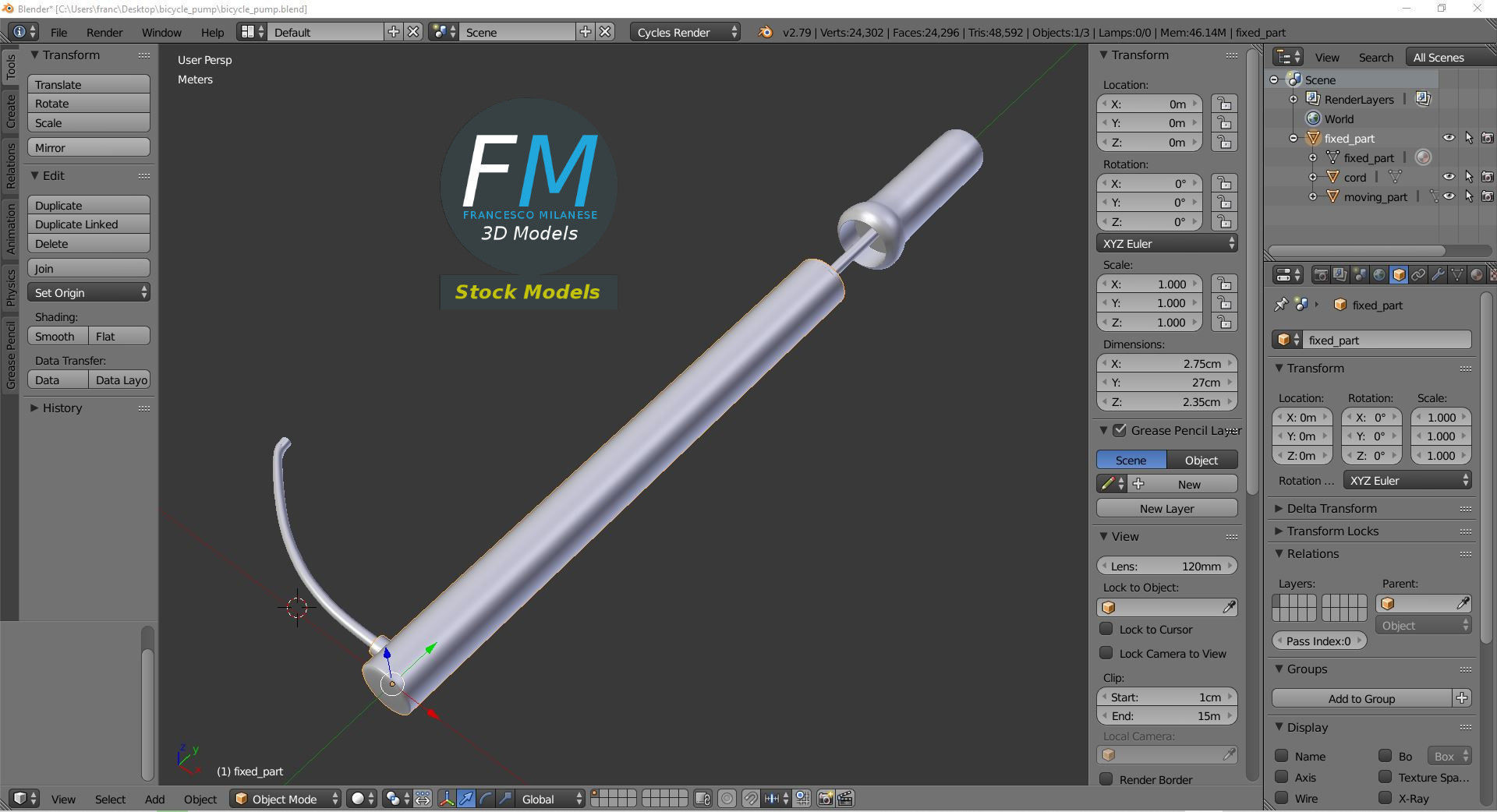This screenshot has height=812, width=1497.
Task: Pick parent object with the eyedropper icon
Action: click(1463, 603)
